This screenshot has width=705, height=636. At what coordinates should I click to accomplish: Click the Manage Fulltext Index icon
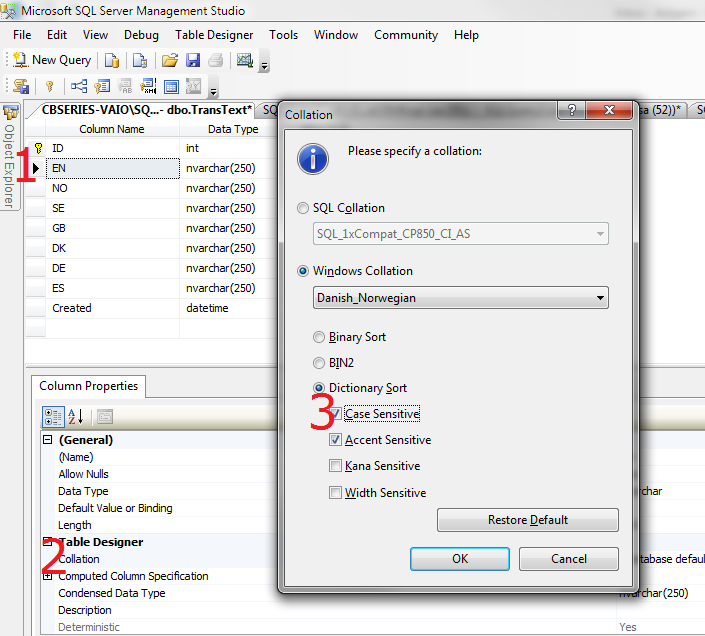[125, 86]
